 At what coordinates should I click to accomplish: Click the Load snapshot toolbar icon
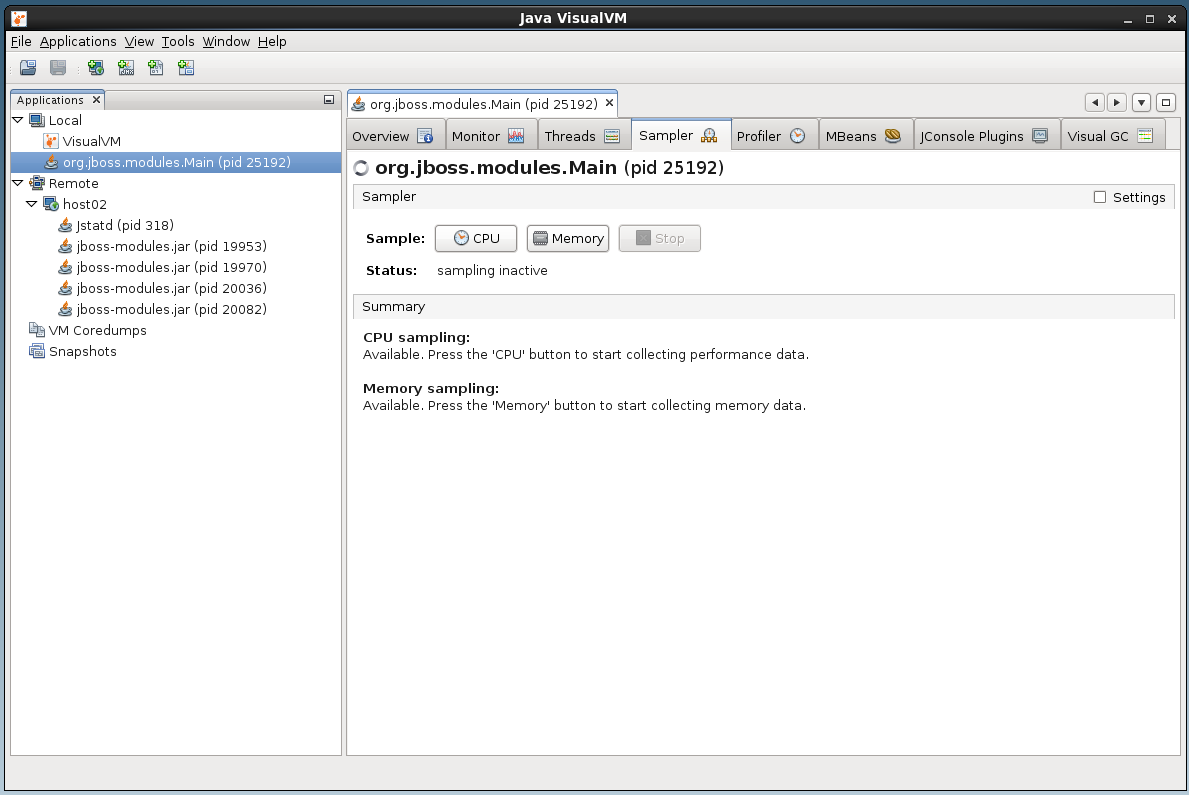click(28, 68)
